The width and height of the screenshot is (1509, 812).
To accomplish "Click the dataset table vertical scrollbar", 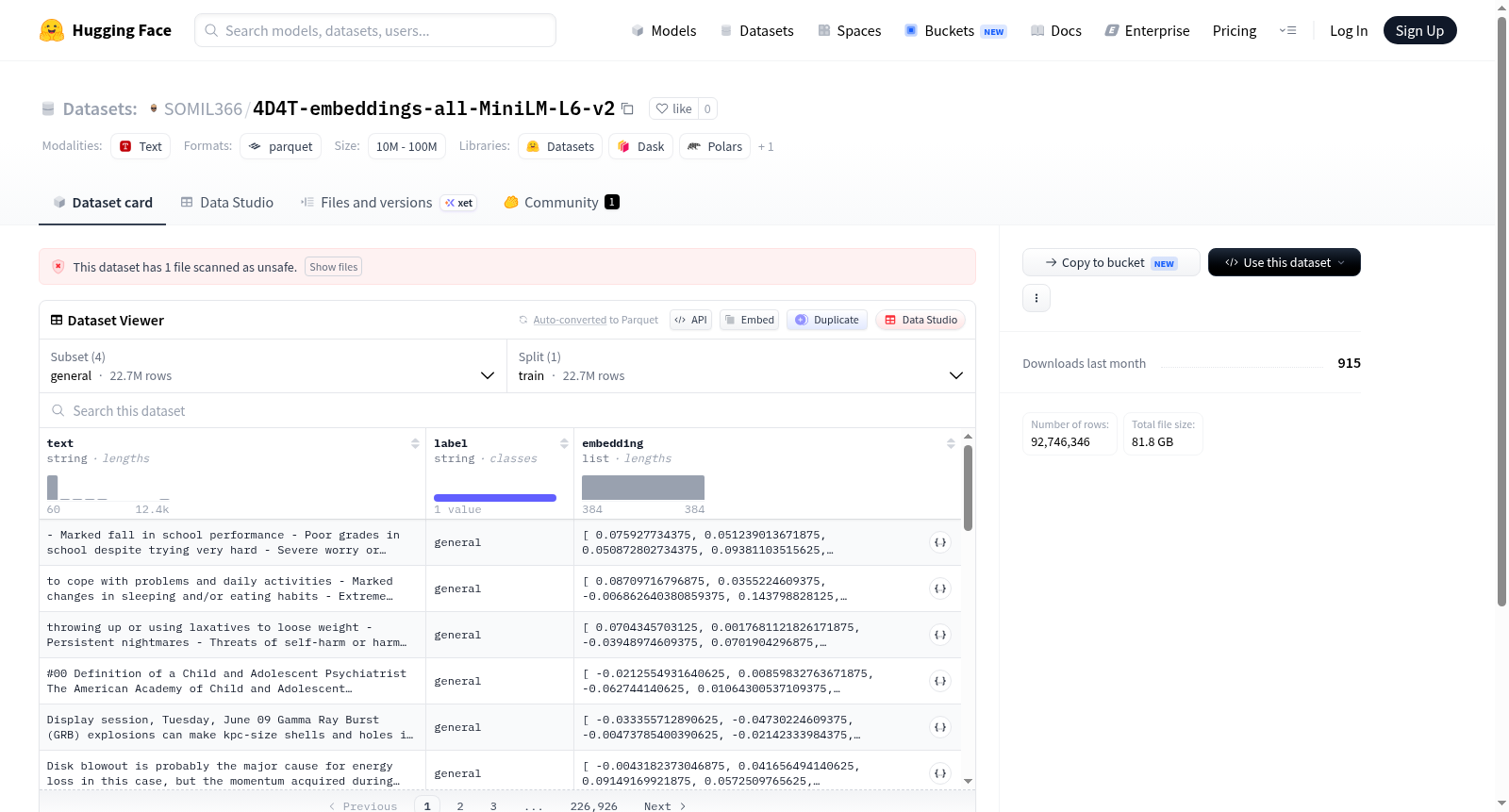I will click(x=968, y=488).
